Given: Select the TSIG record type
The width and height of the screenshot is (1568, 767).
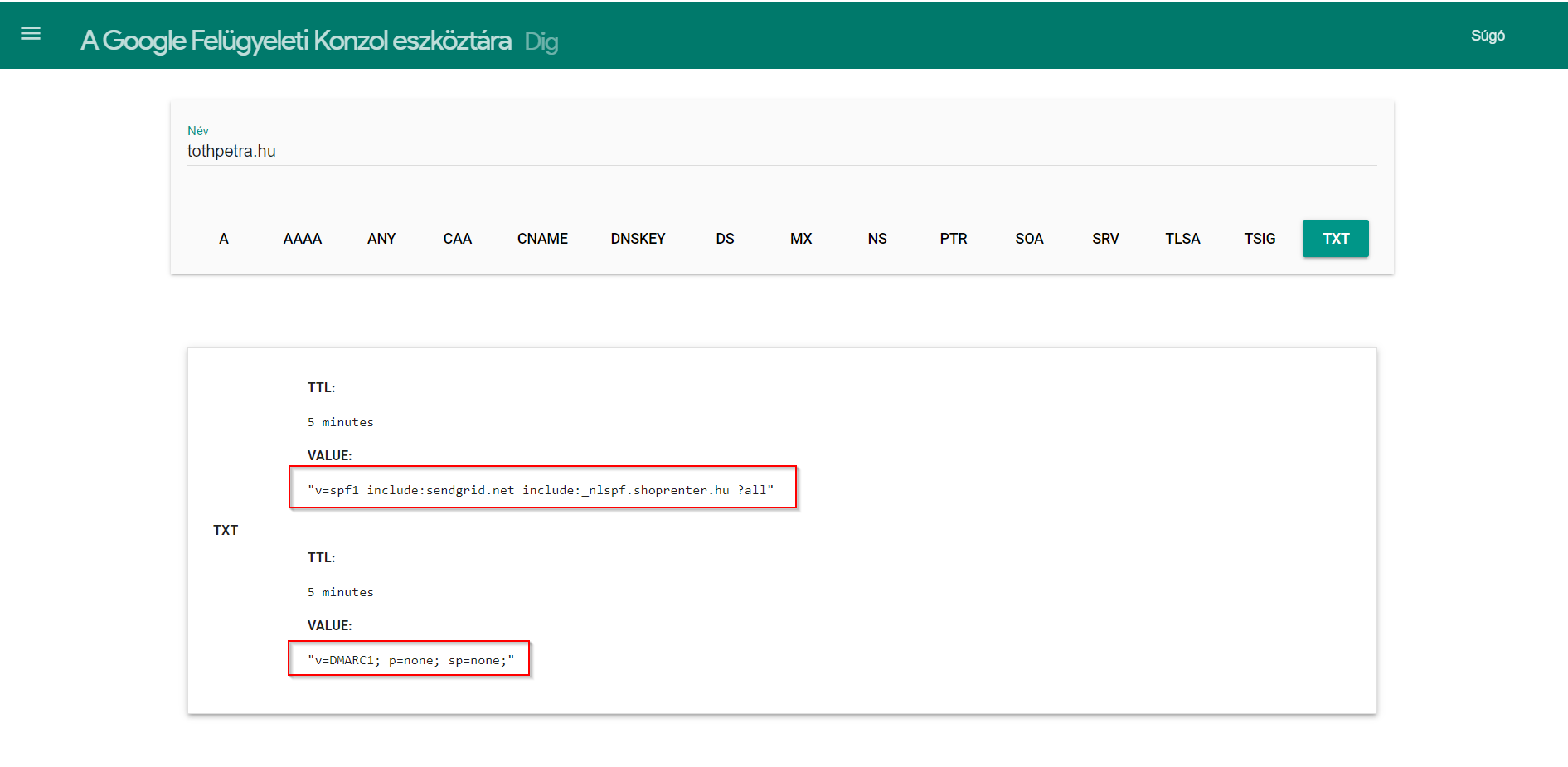Looking at the screenshot, I should (1260, 239).
